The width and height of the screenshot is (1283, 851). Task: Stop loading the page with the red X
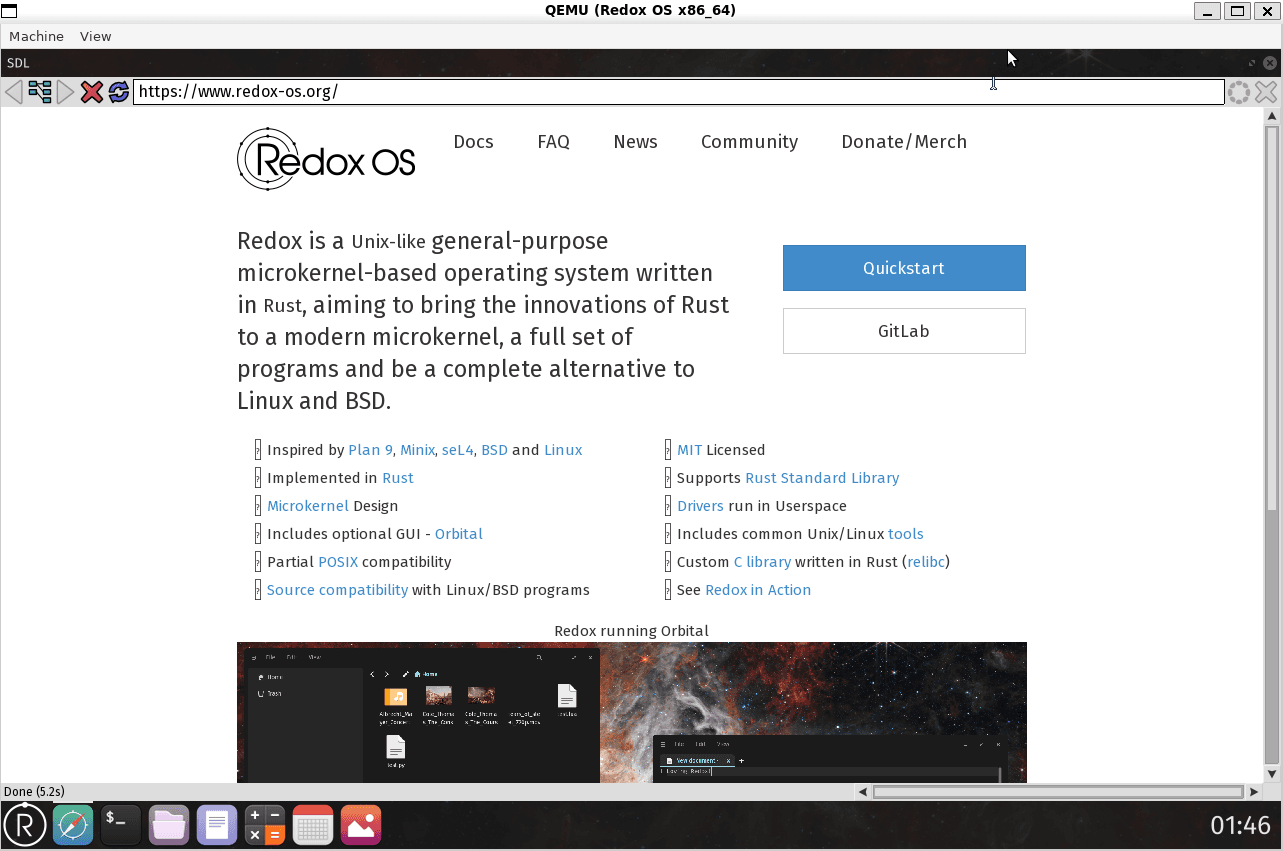coord(92,91)
